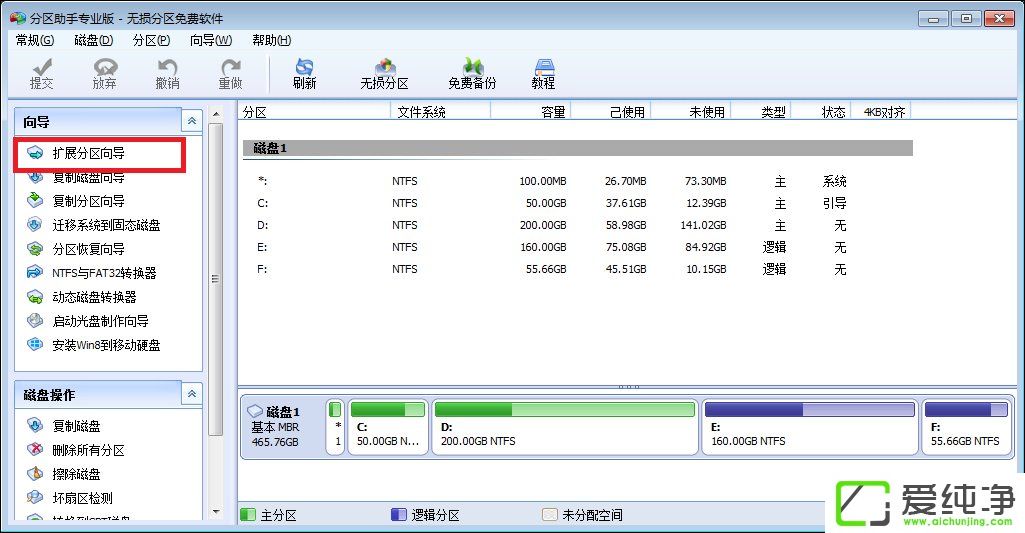Screen dimensions: 1025x533
Task: Click the 重做 (redo) toolbar icon
Action: tap(230, 74)
